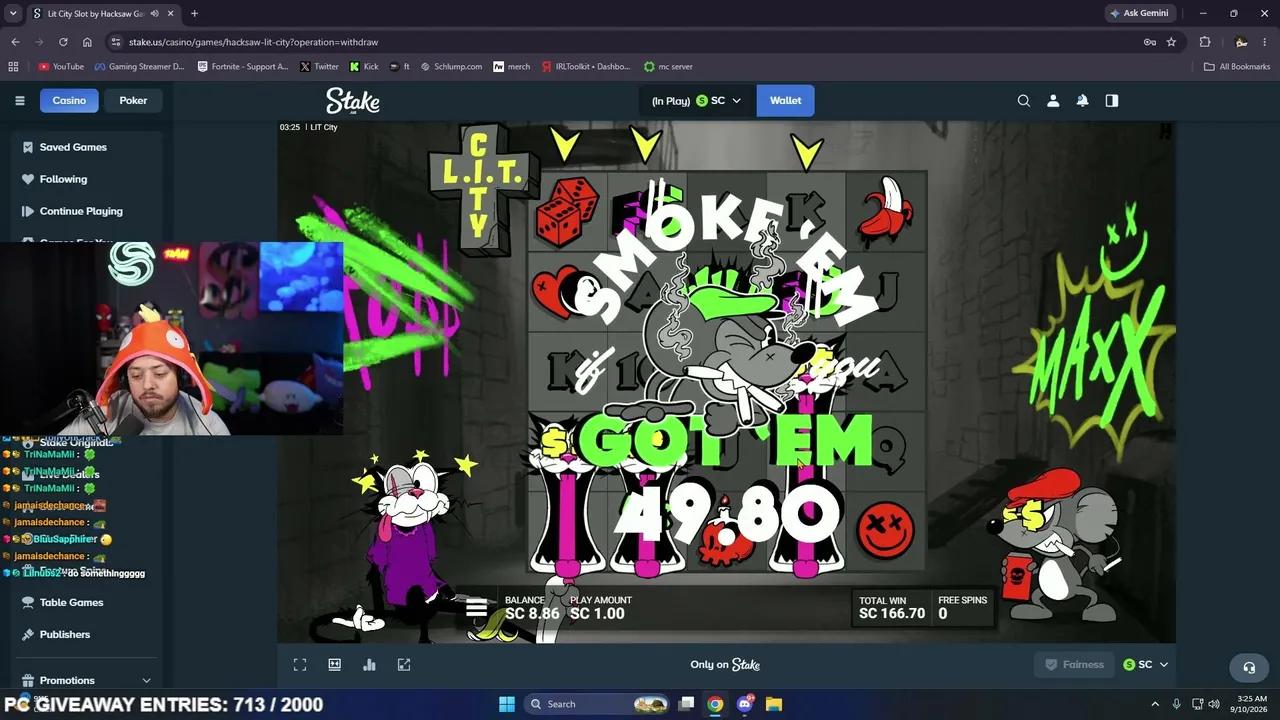Viewport: 1280px width, 720px height.
Task: Open the Windows Start menu
Action: tap(506, 704)
